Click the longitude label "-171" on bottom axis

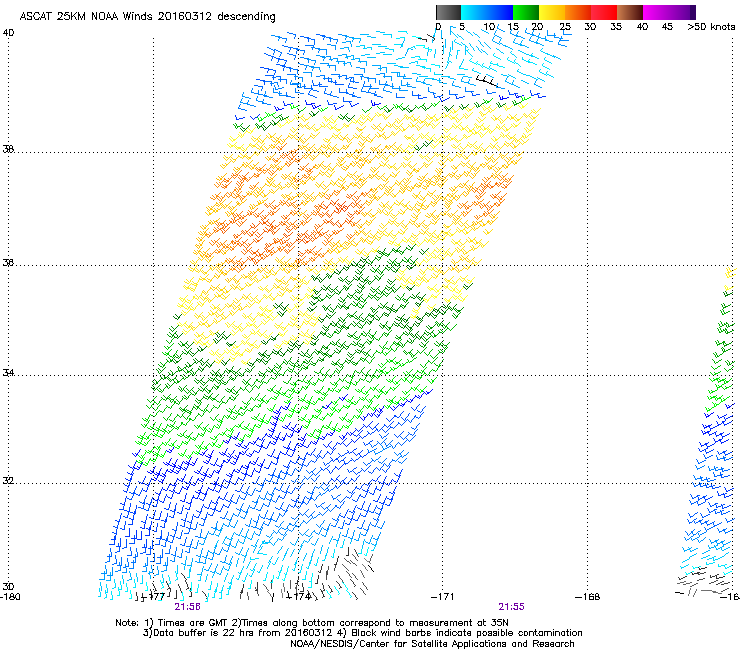tap(443, 597)
